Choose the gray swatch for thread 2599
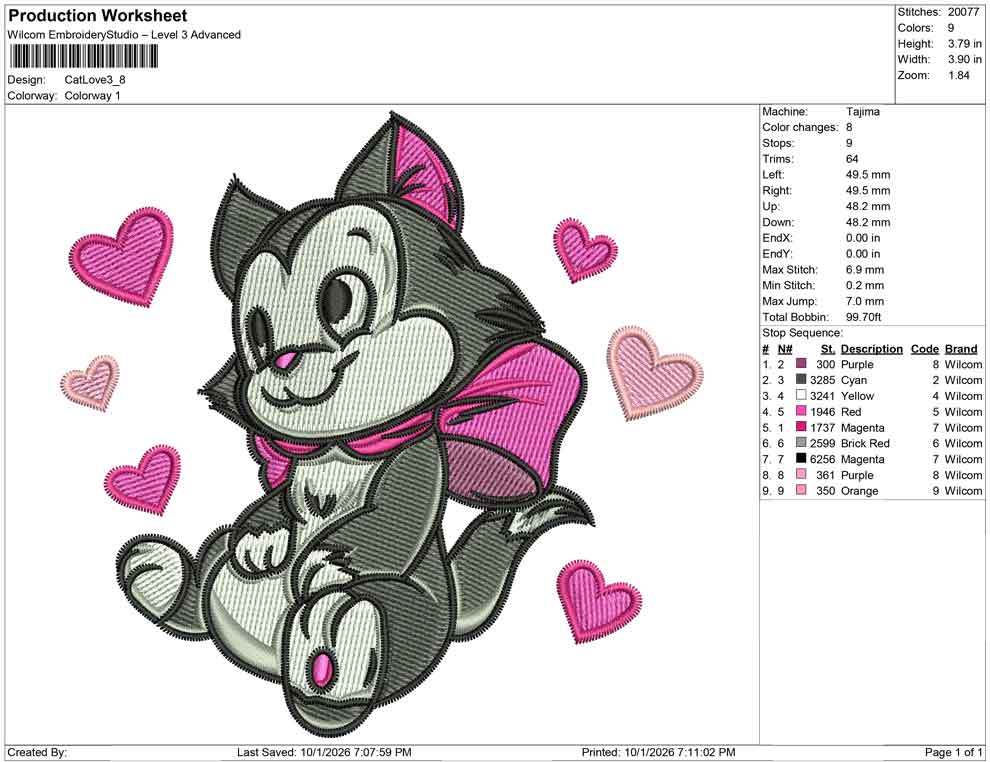The height and width of the screenshot is (762, 990). coord(801,443)
